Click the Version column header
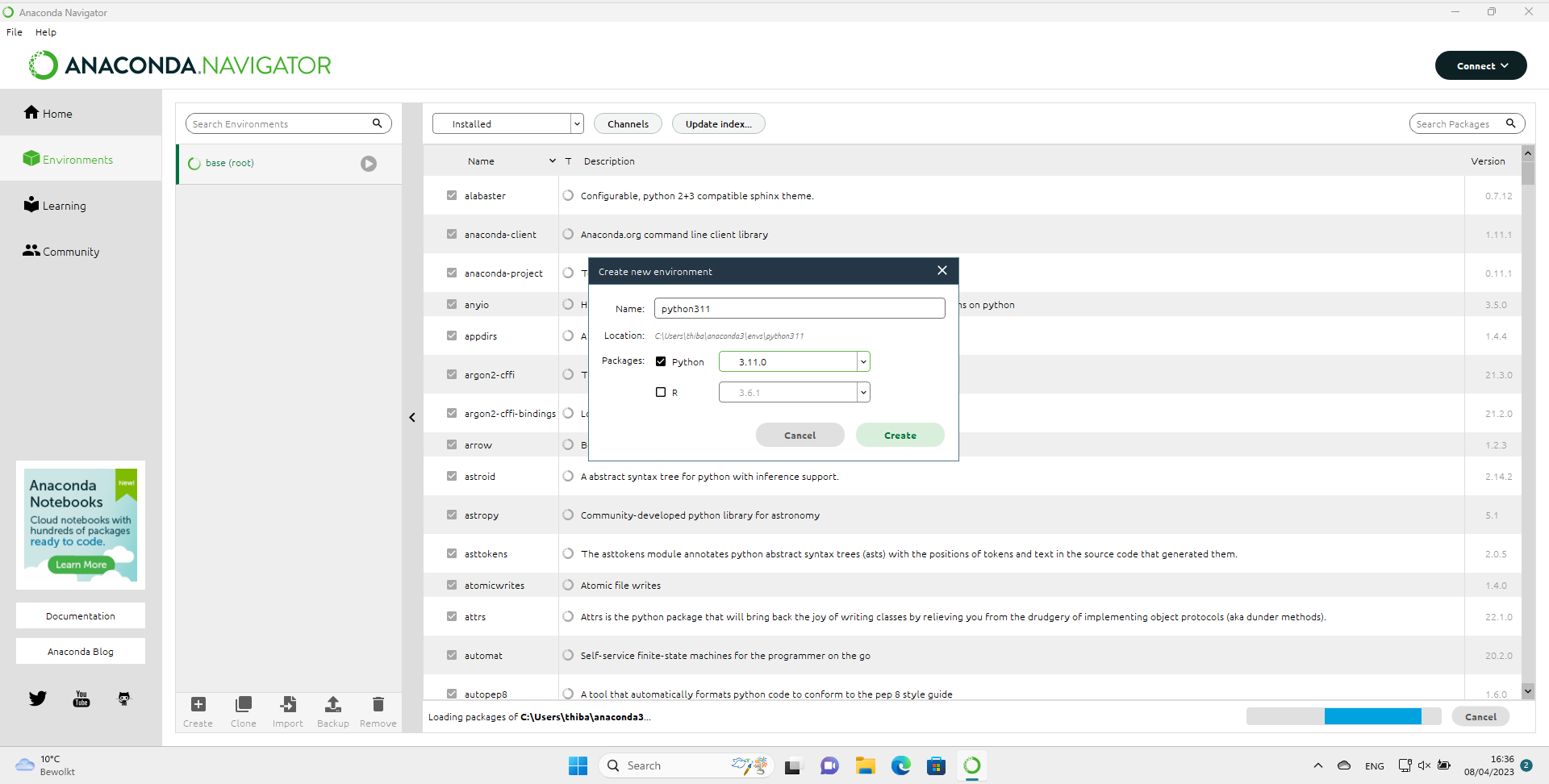This screenshot has width=1549, height=784. [1488, 161]
